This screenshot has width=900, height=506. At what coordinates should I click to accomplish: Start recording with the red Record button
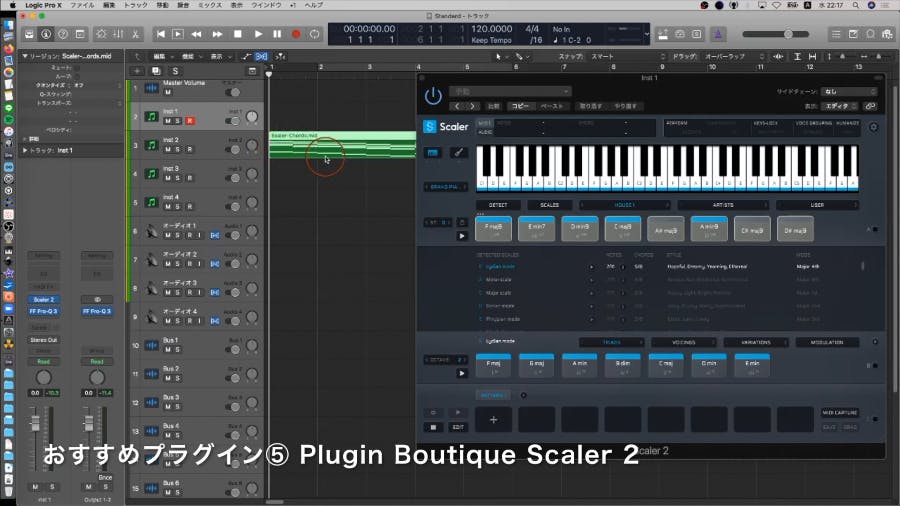296,34
